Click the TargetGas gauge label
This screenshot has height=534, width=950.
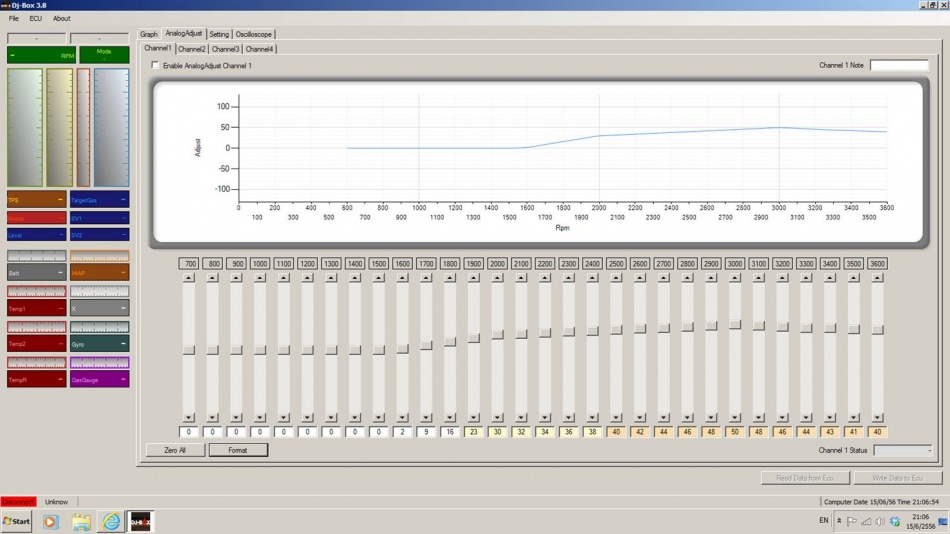click(x=99, y=200)
